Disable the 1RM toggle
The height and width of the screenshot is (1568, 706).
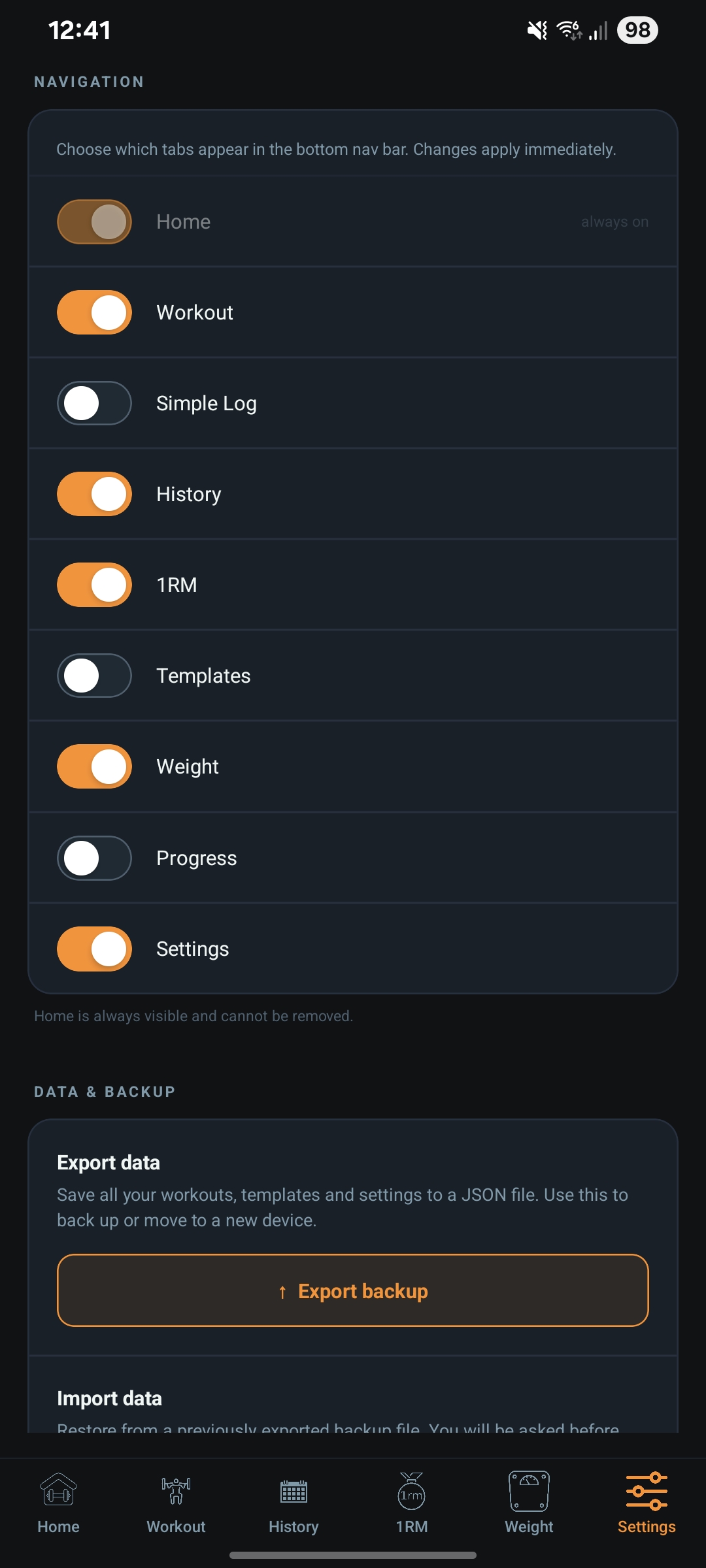pyautogui.click(x=94, y=585)
